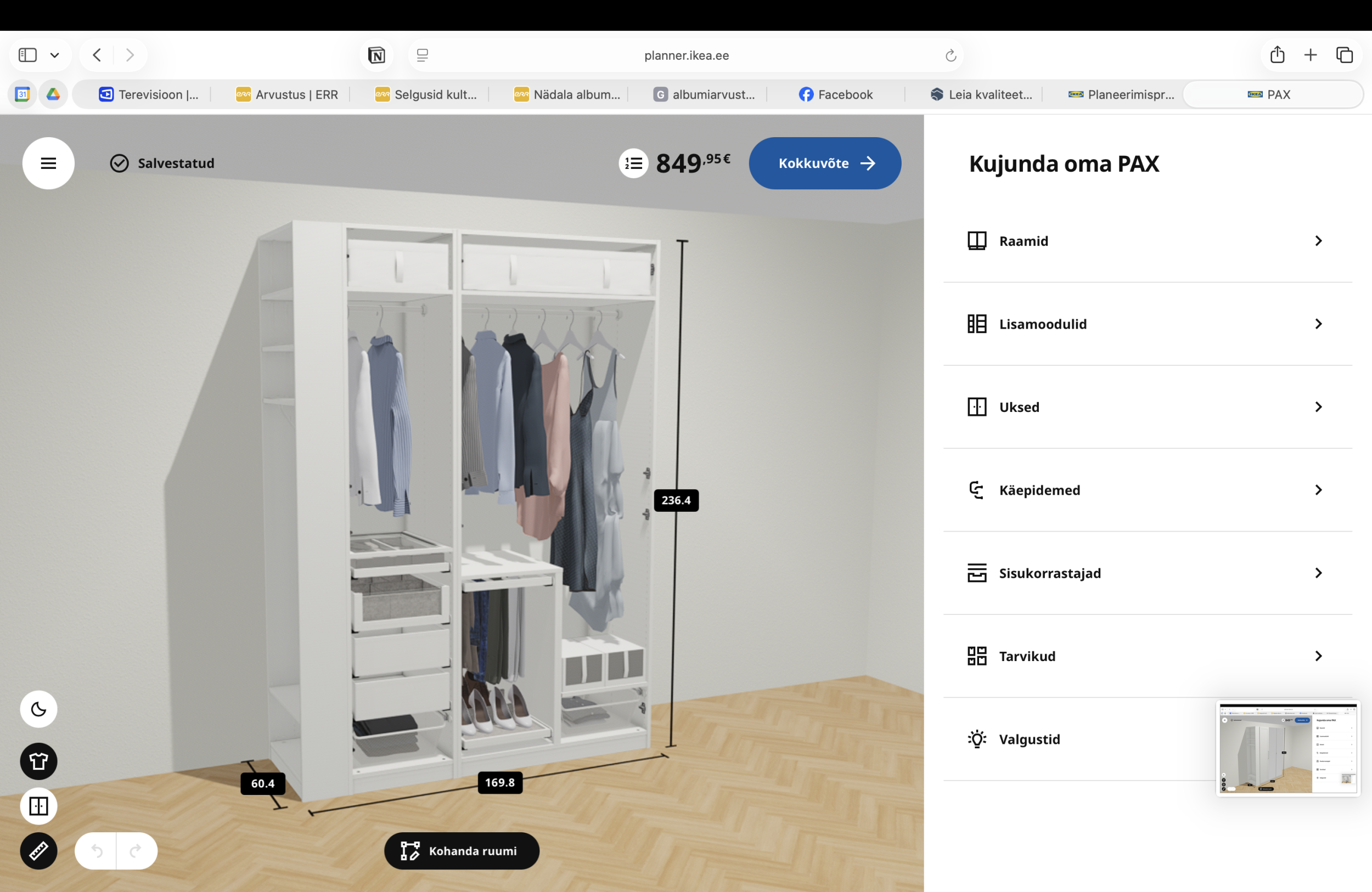Click the undo arrow button
This screenshot has height=892, width=1372.
[96, 850]
